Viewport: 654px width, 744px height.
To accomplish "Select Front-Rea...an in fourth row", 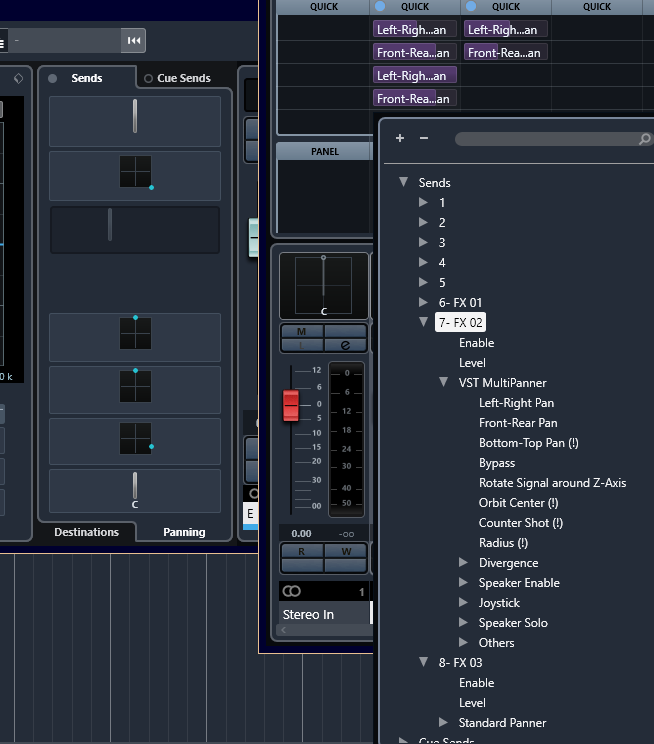I will click(x=415, y=98).
